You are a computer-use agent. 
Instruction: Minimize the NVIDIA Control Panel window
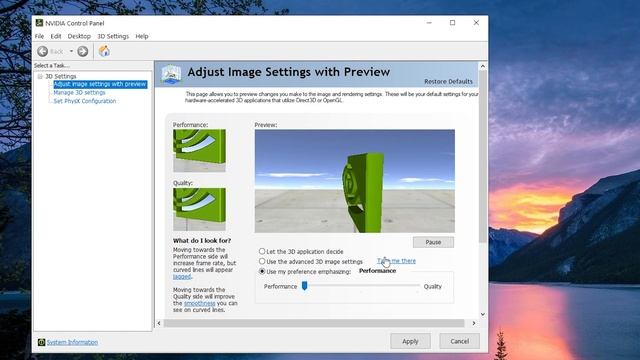coord(429,23)
